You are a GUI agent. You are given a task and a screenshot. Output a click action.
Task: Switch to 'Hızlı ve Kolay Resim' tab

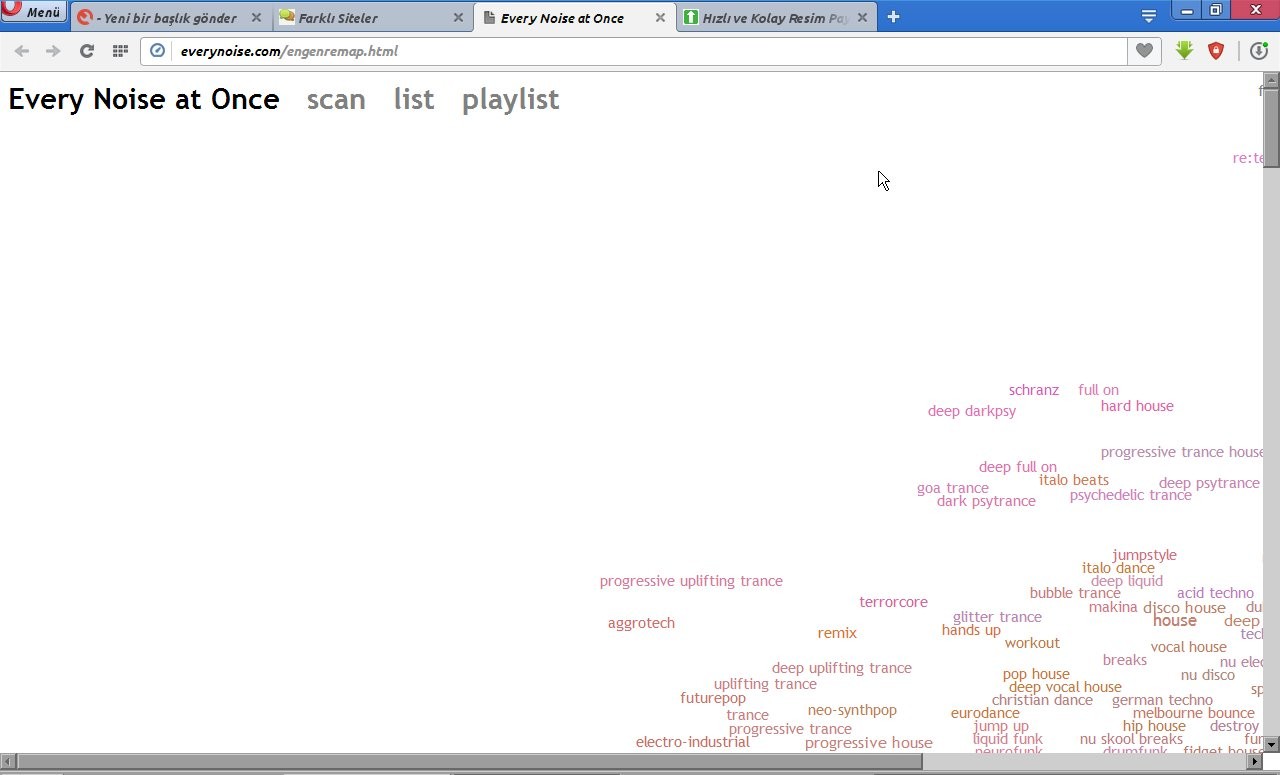pyautogui.click(x=777, y=18)
